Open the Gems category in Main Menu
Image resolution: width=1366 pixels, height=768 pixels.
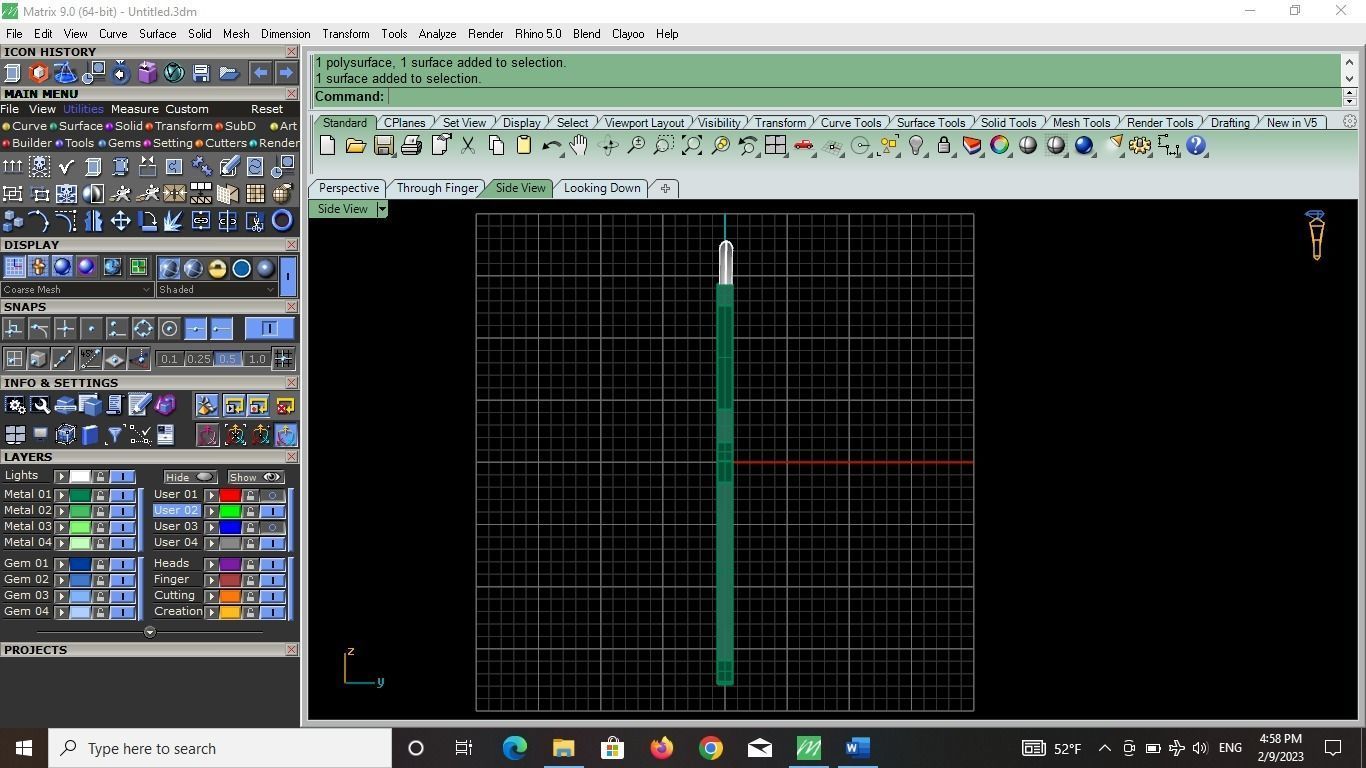pos(119,143)
